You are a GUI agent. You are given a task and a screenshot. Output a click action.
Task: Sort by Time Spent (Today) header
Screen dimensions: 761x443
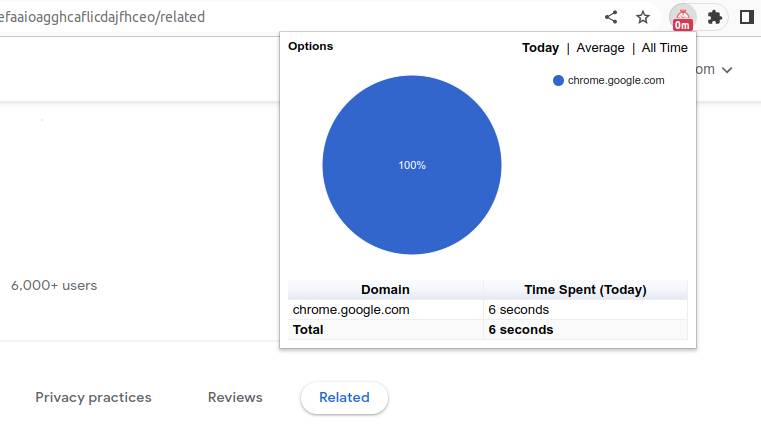click(585, 290)
